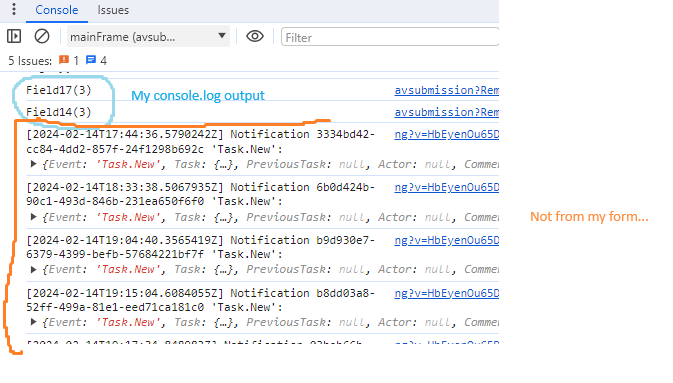Click the '5 Issues:' label
The height and width of the screenshot is (383, 673).
pyautogui.click(x=30, y=61)
